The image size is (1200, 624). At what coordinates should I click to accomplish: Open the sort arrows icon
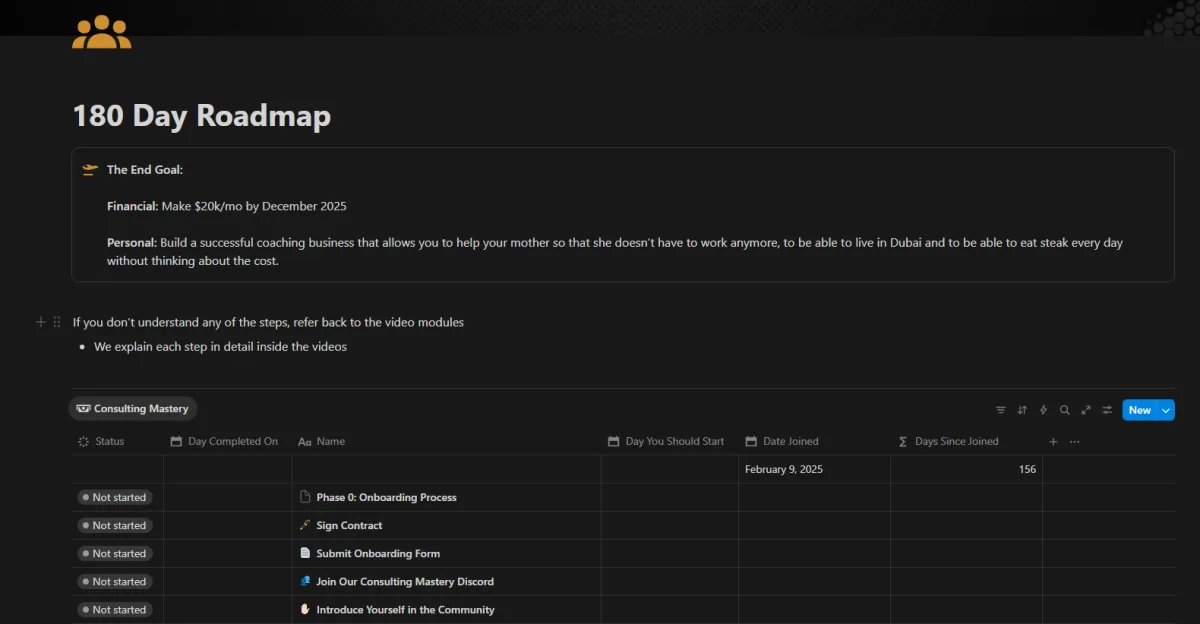tap(1022, 410)
